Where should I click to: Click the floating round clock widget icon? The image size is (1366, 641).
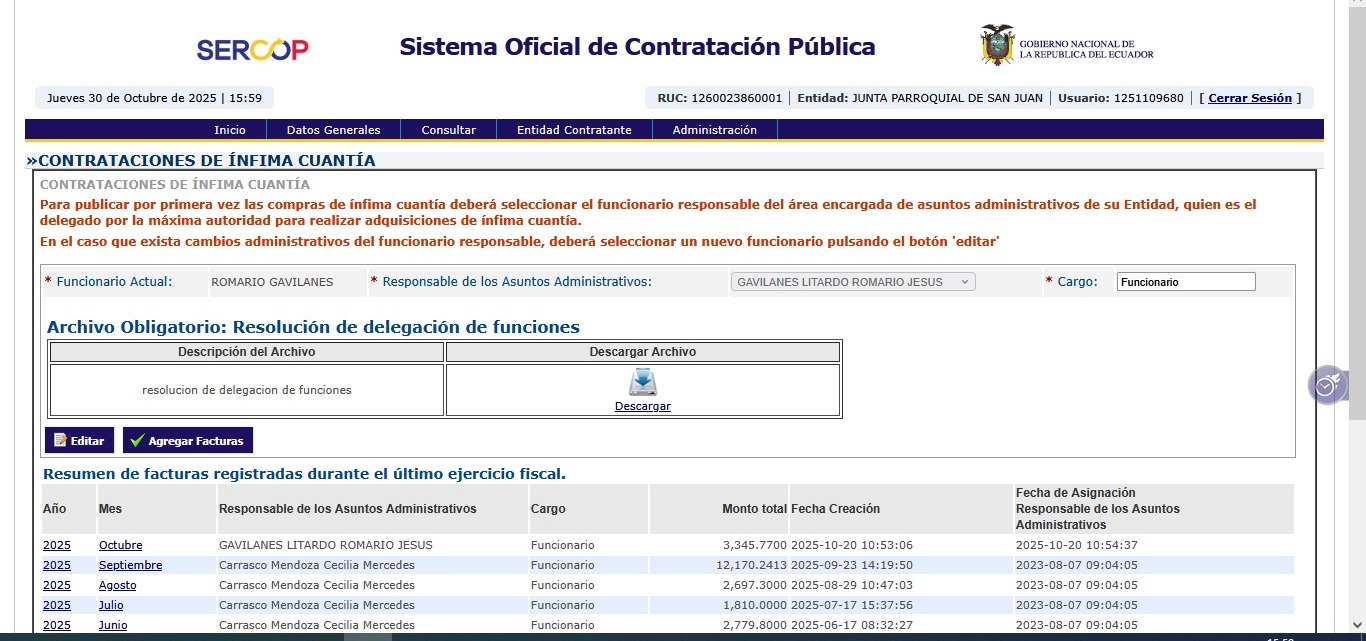point(1326,385)
